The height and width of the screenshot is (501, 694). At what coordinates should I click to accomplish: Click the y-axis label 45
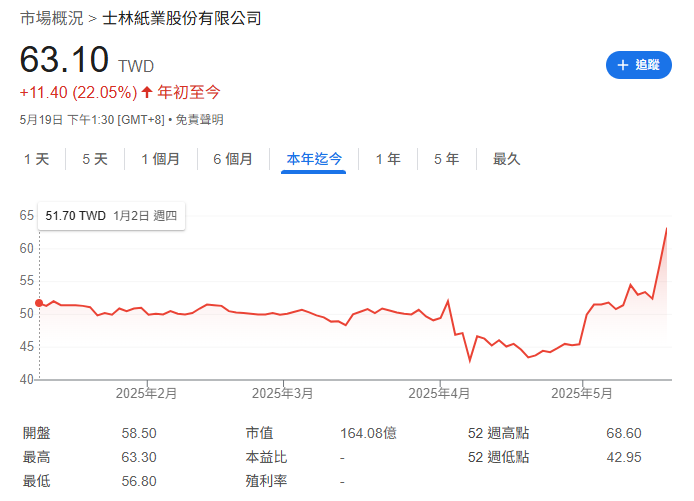(27, 347)
